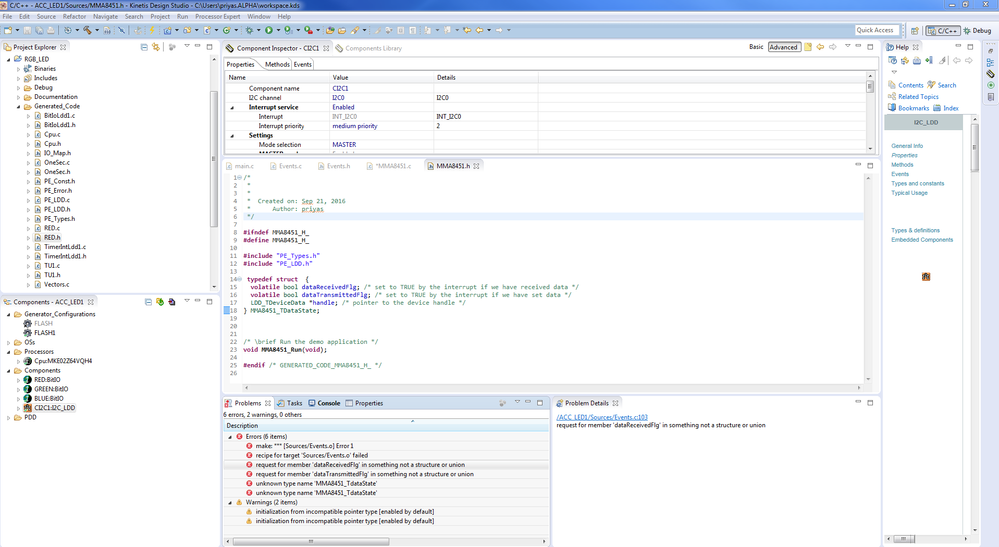Open the Processor Expert menu
The image size is (999, 547).
click(217, 17)
